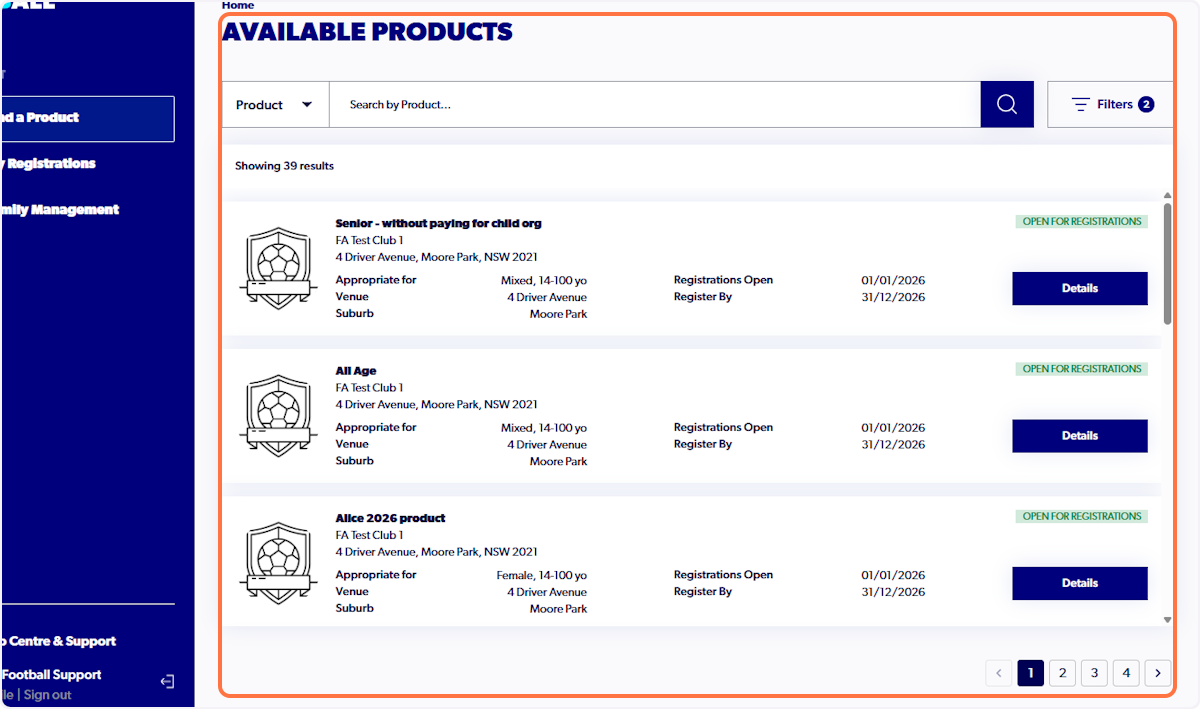Viewport: 1200px width, 709px height.
Task: Click the All Age product title
Action: pos(356,371)
